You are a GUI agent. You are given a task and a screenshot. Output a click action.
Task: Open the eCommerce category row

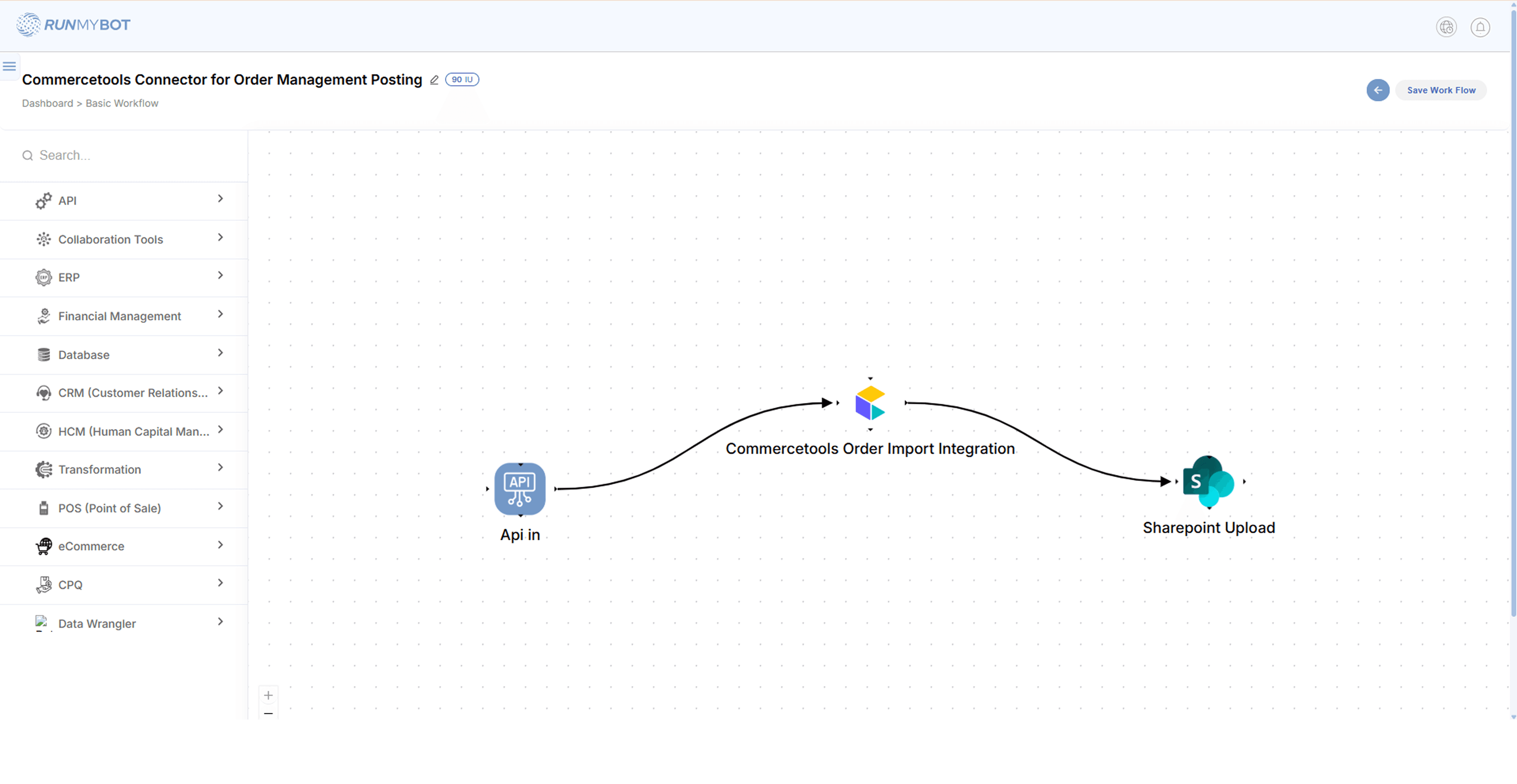124,546
